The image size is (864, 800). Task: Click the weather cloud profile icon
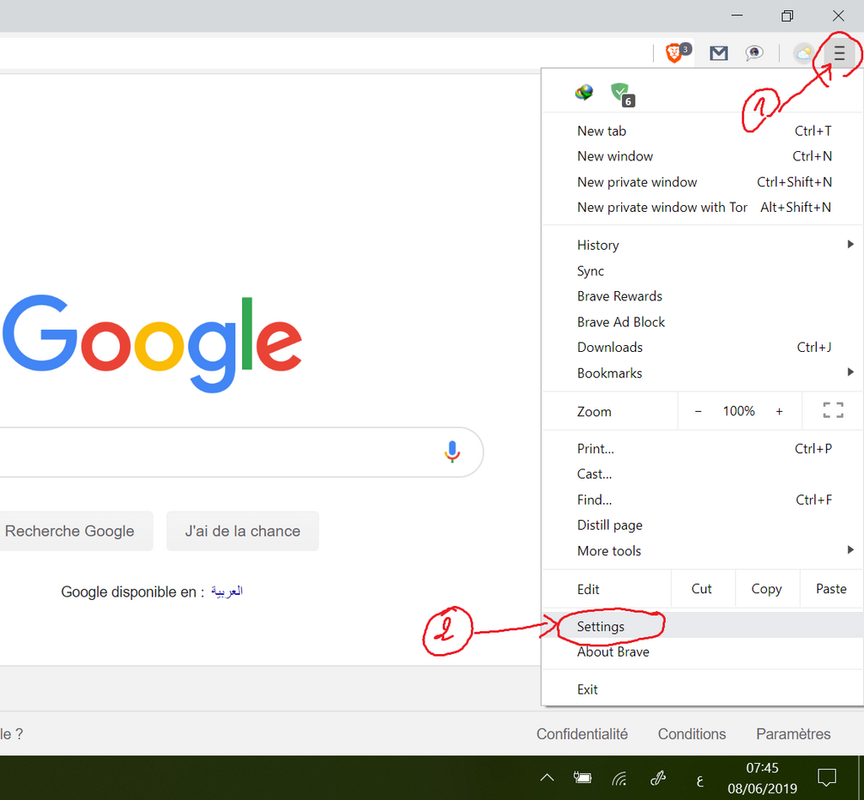pyautogui.click(x=803, y=53)
